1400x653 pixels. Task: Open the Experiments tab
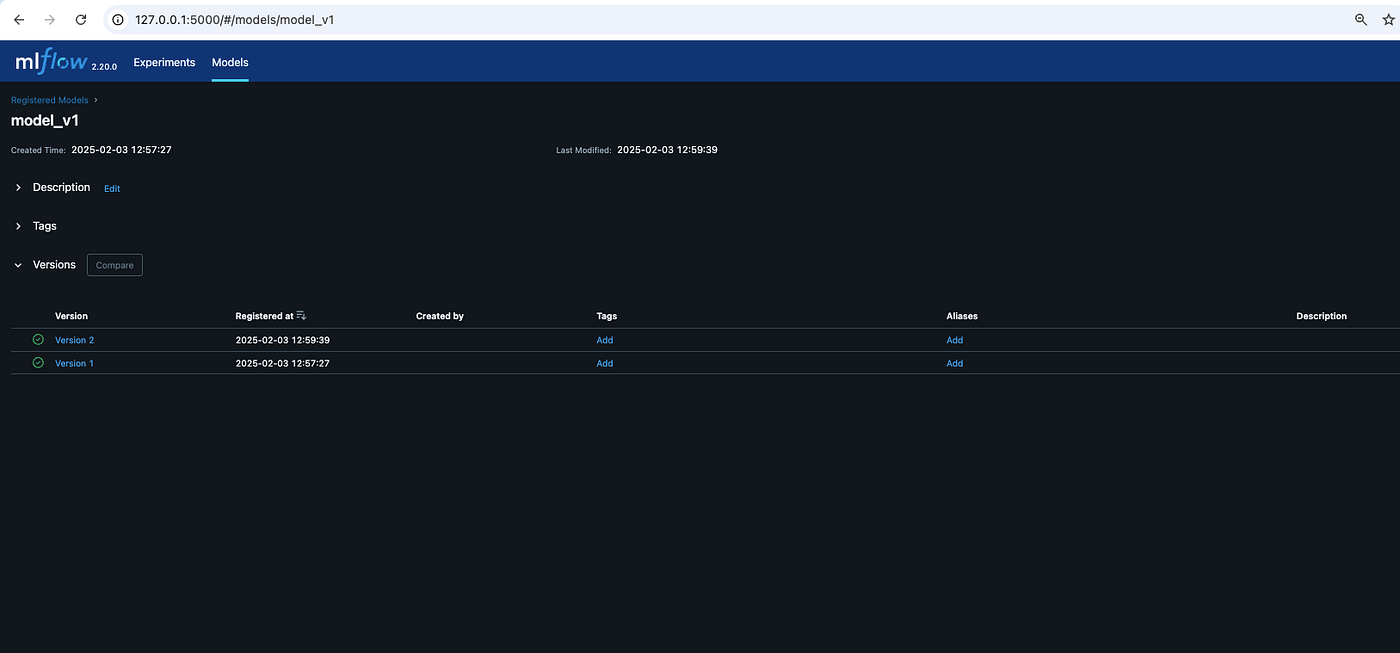[164, 62]
